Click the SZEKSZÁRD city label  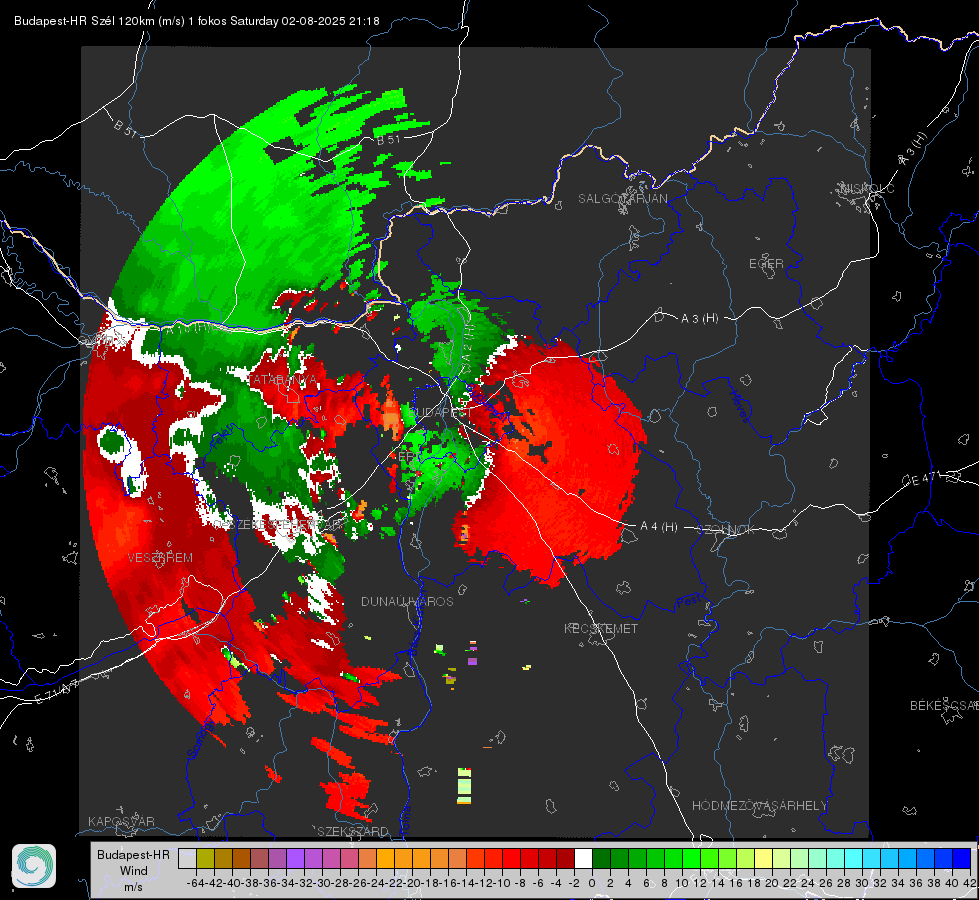[x=353, y=831]
